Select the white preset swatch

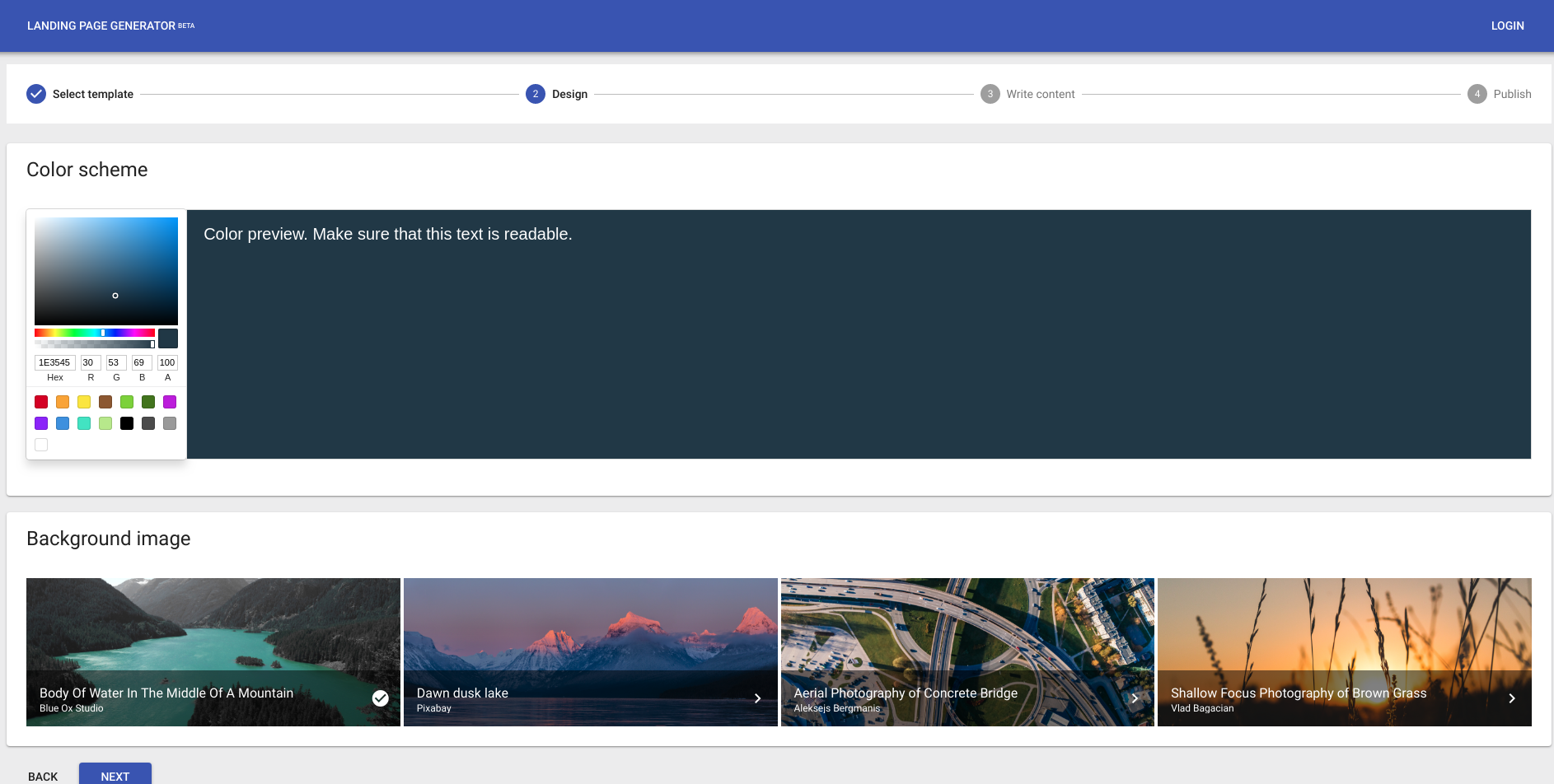coord(41,445)
